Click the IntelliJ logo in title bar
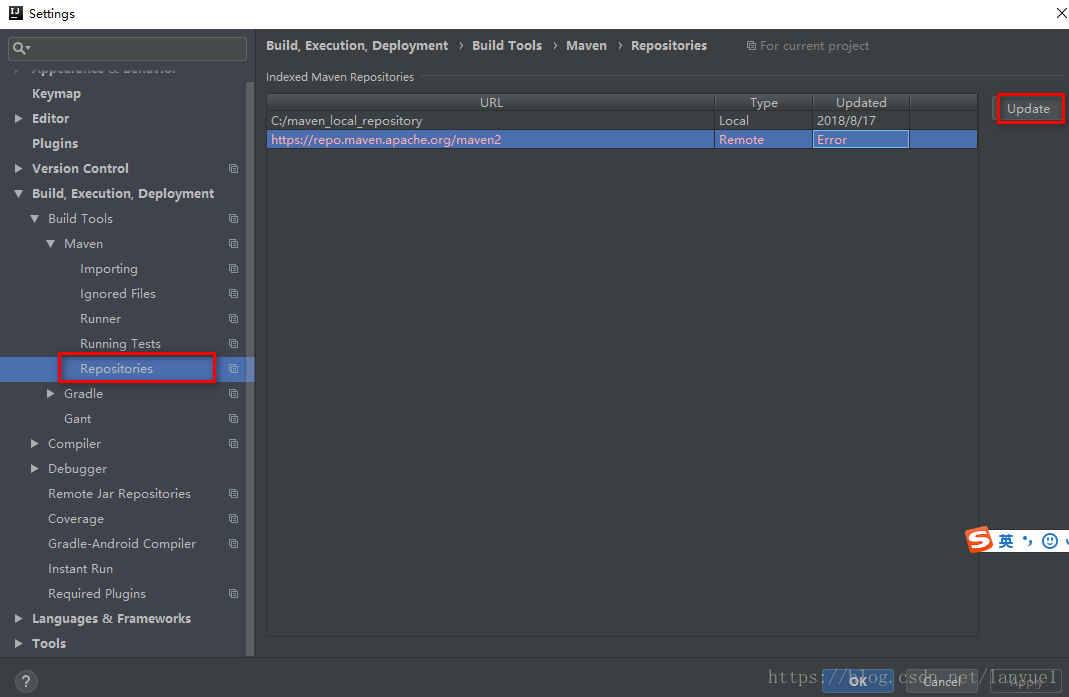This screenshot has width=1069, height=697. 16,13
